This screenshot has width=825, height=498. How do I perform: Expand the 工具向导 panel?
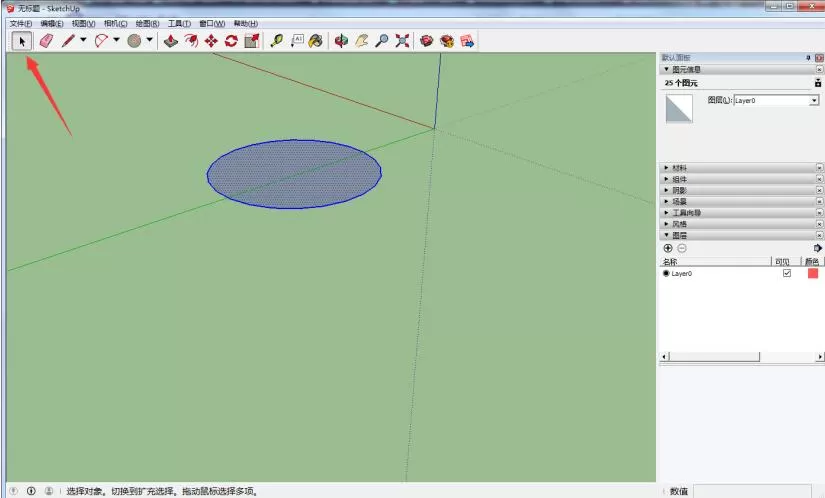pos(667,213)
